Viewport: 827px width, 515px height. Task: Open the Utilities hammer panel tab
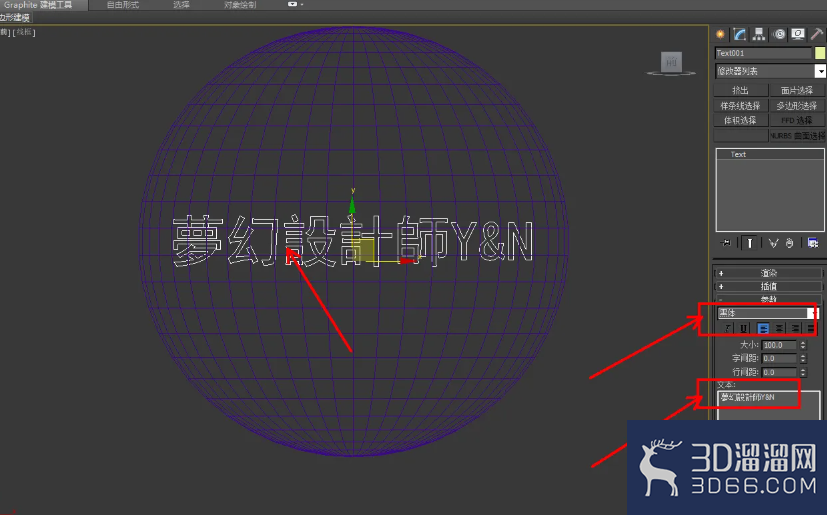[816, 35]
